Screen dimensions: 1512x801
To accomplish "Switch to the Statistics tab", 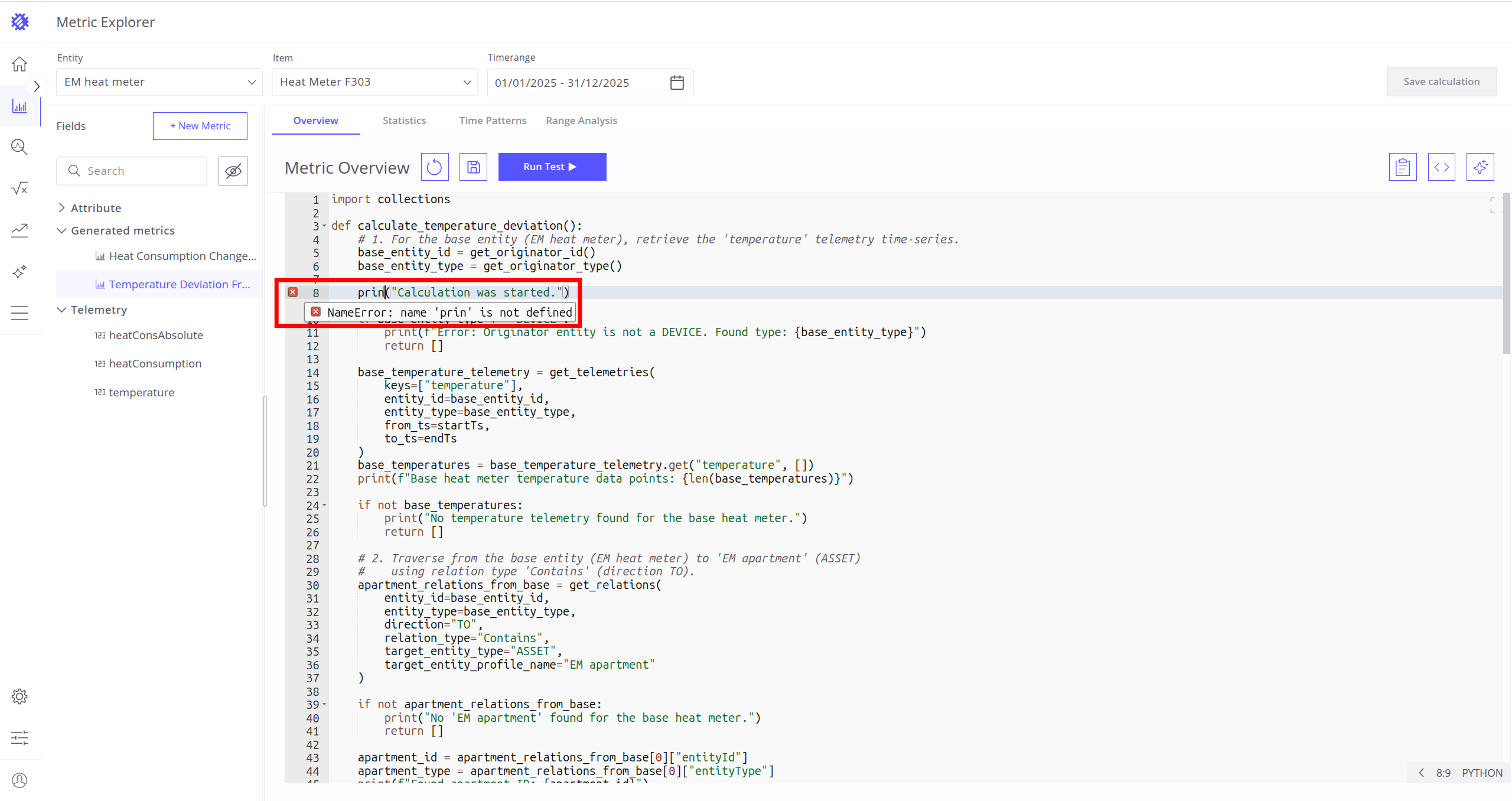I will (x=404, y=121).
